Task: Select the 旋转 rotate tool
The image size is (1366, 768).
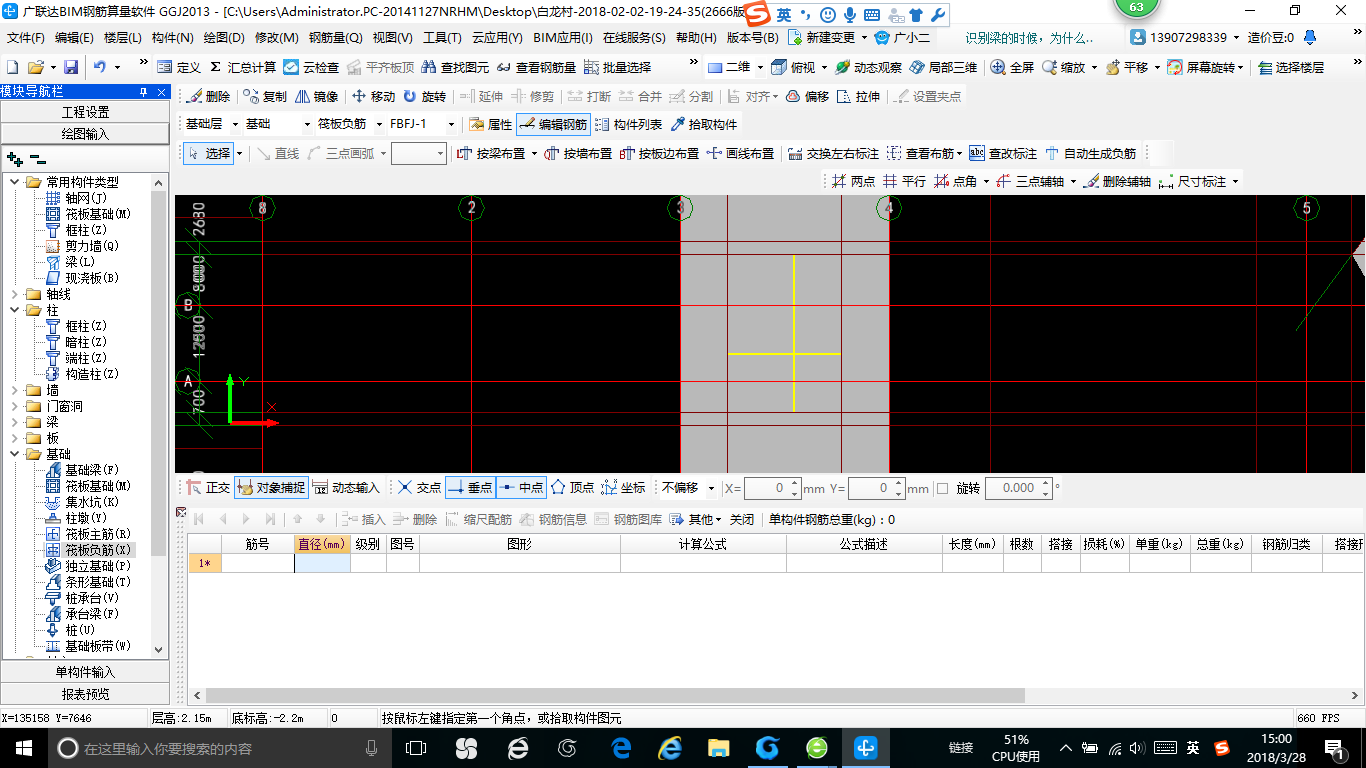Action: [x=425, y=97]
